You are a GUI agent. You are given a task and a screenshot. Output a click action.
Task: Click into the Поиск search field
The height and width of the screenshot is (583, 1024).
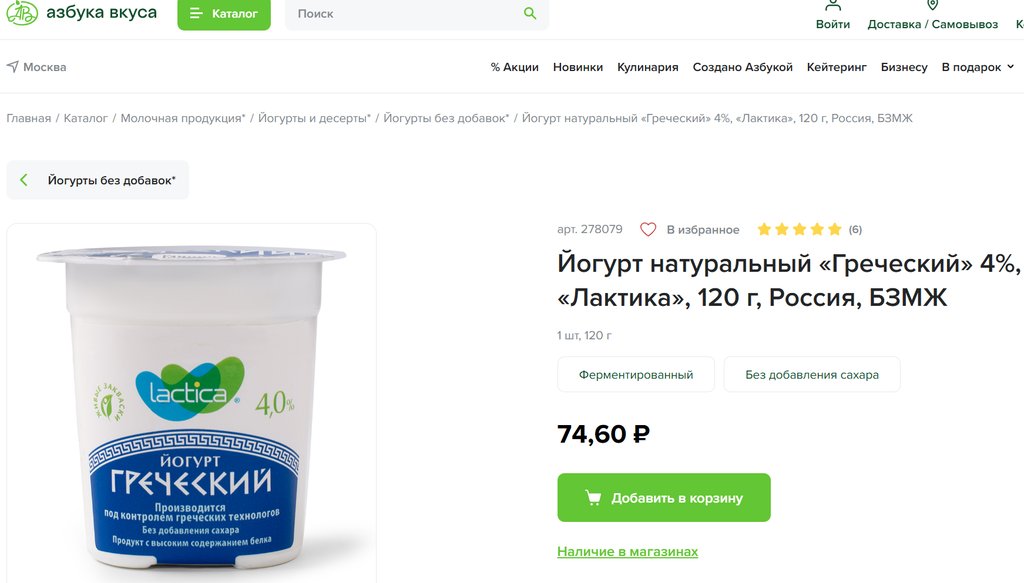pyautogui.click(x=404, y=14)
